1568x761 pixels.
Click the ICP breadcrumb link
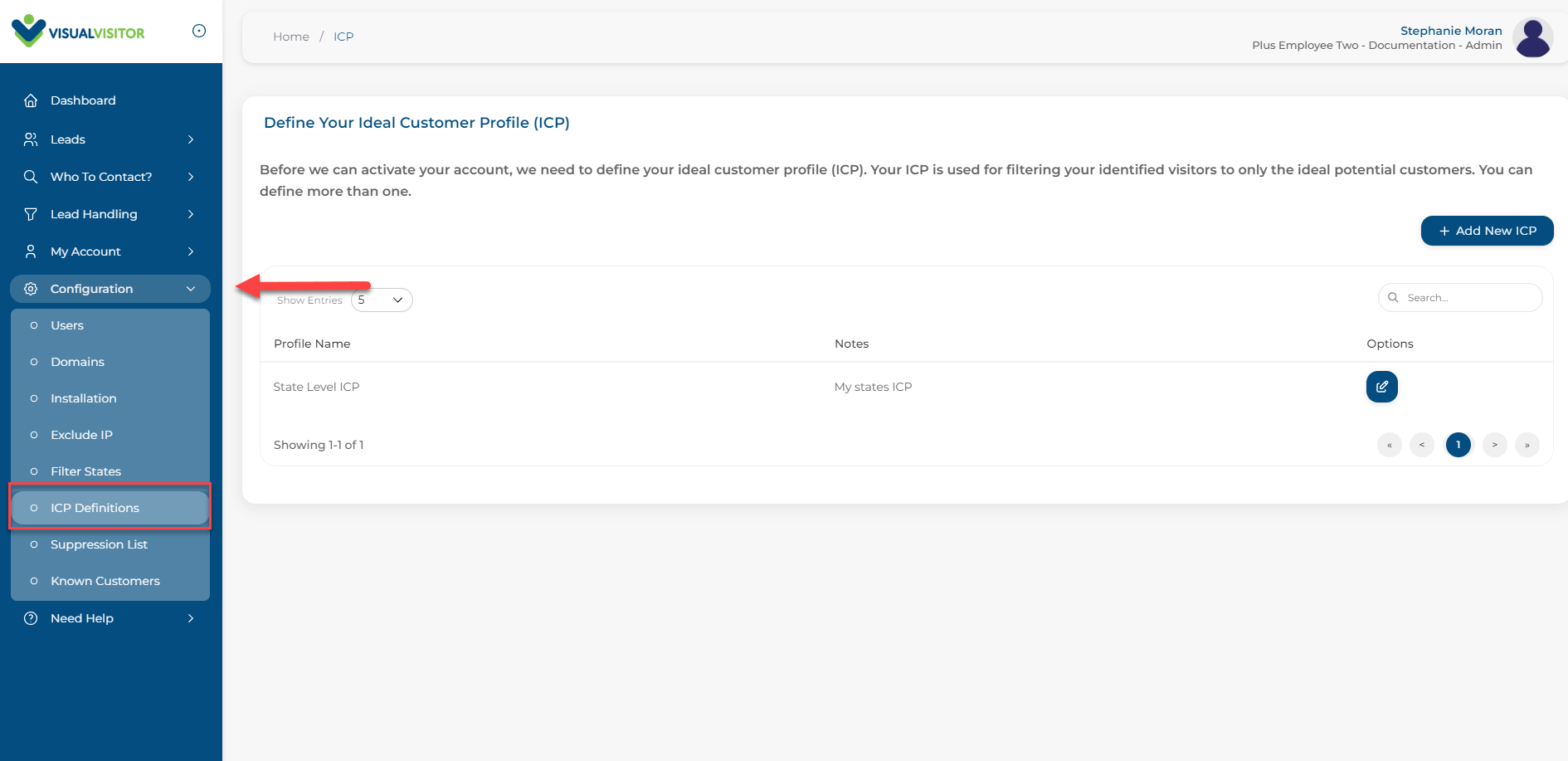tap(343, 37)
